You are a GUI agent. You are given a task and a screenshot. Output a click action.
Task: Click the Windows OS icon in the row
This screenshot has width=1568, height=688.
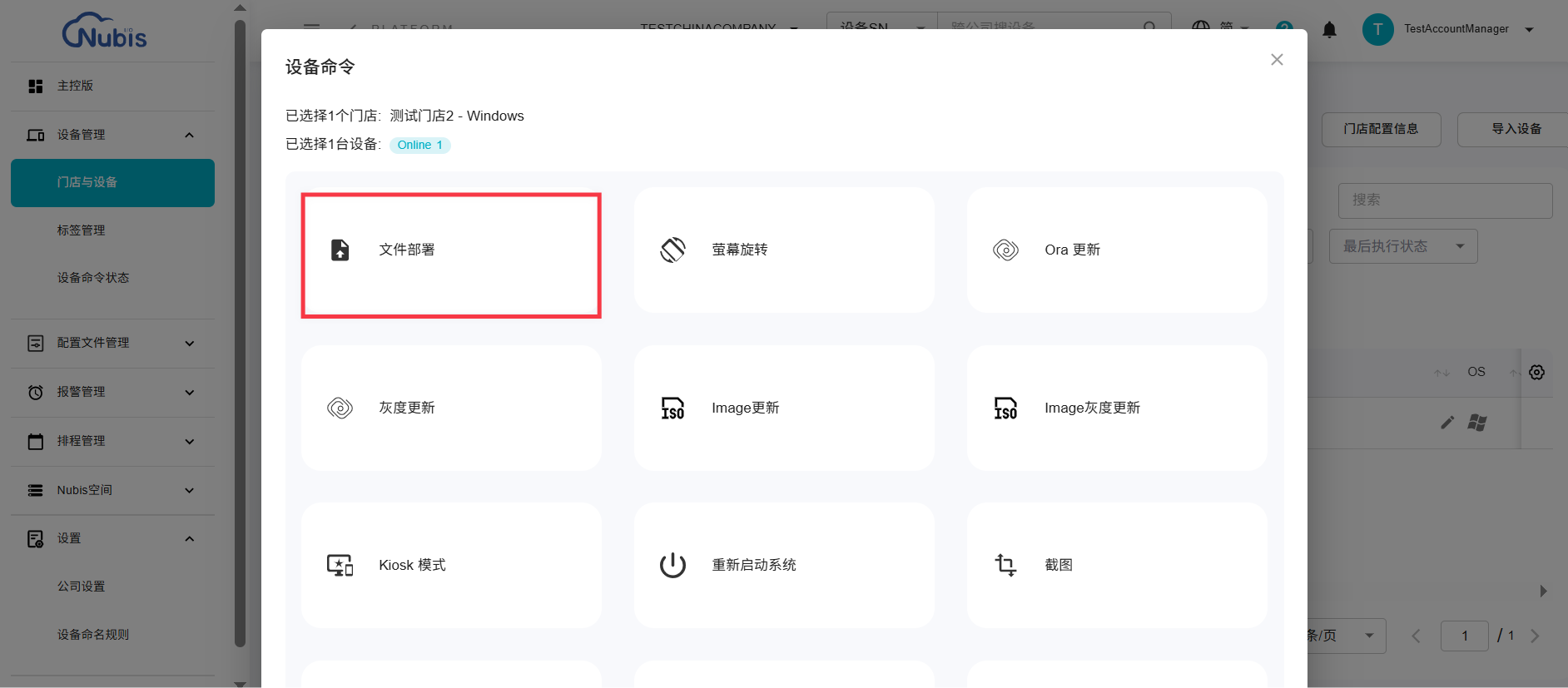(1477, 423)
